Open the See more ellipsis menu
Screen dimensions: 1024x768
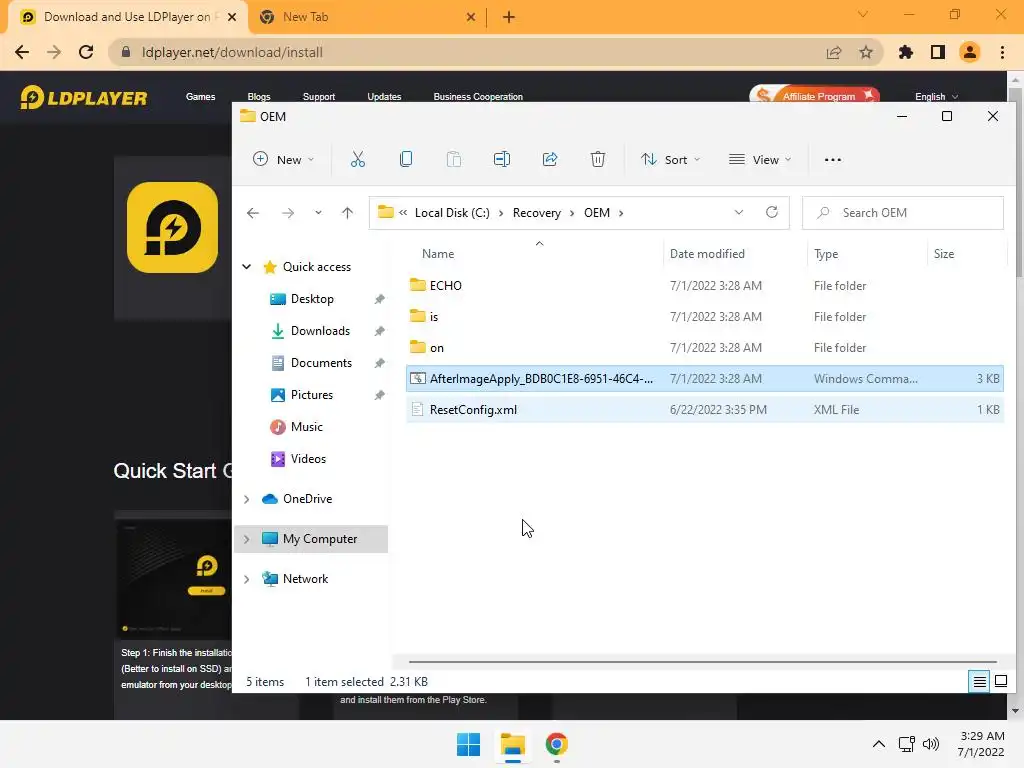[833, 159]
